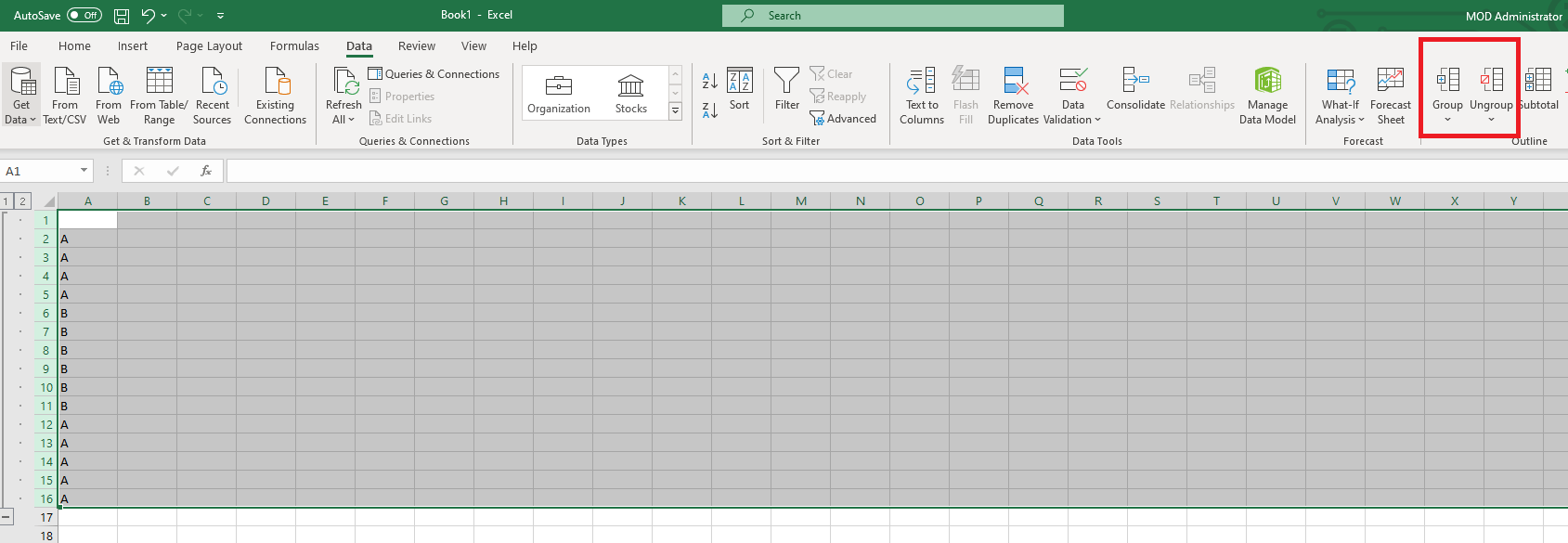The width and height of the screenshot is (1568, 543).
Task: Click Consolidate icon
Action: pos(1135,90)
